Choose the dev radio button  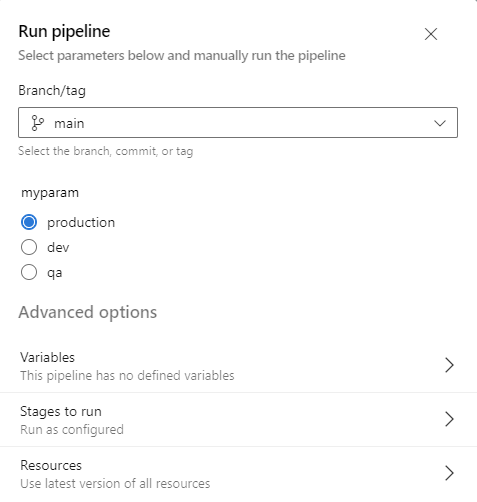pos(29,247)
